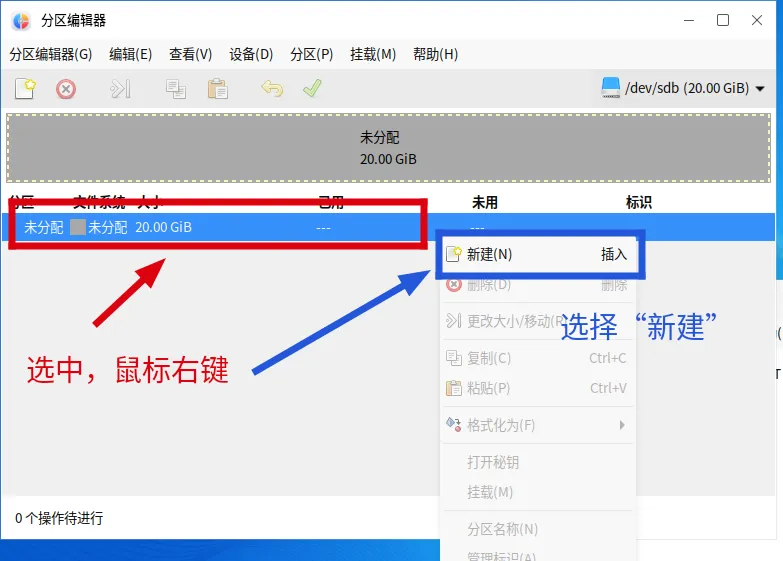783x561 pixels.
Task: Open the /dev/sdb device selector dropdown
Action: coord(684,88)
